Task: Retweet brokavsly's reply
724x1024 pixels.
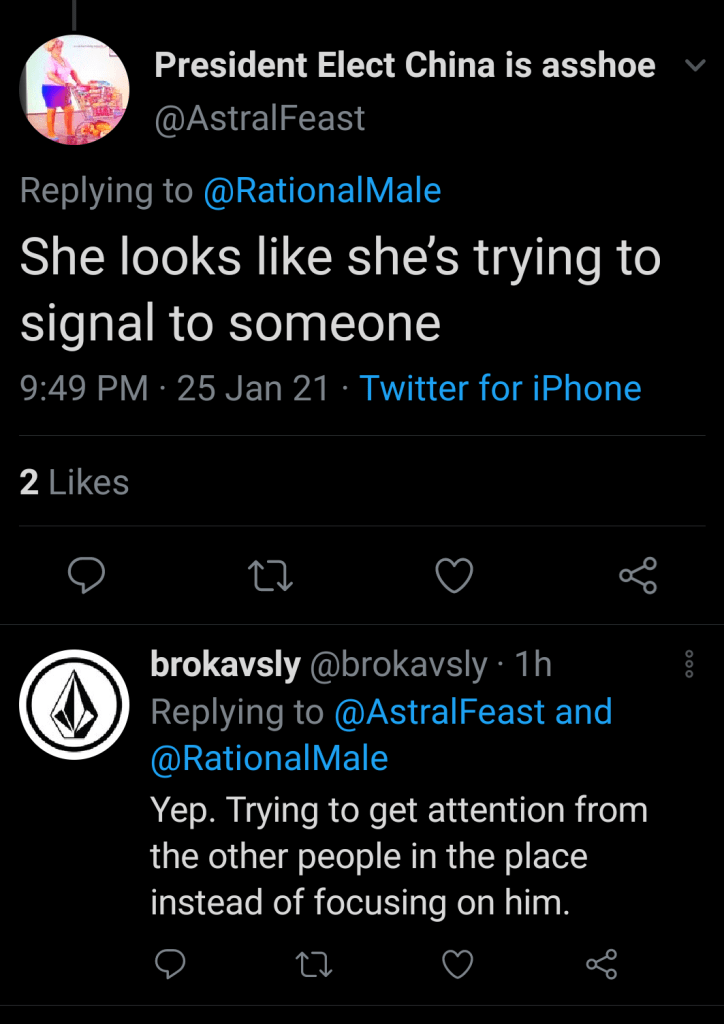Action: (x=315, y=964)
